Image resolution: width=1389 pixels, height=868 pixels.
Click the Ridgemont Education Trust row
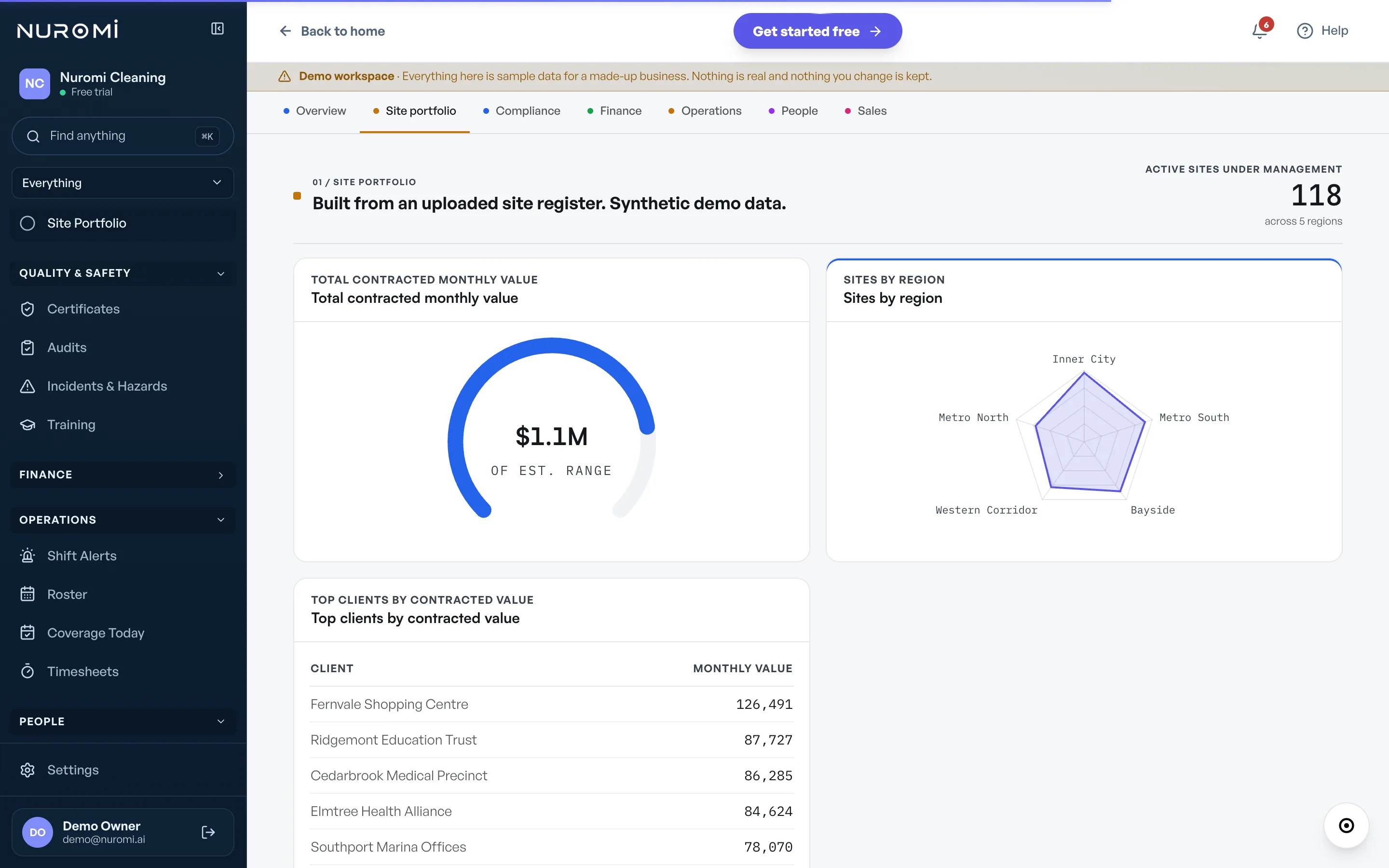551,740
